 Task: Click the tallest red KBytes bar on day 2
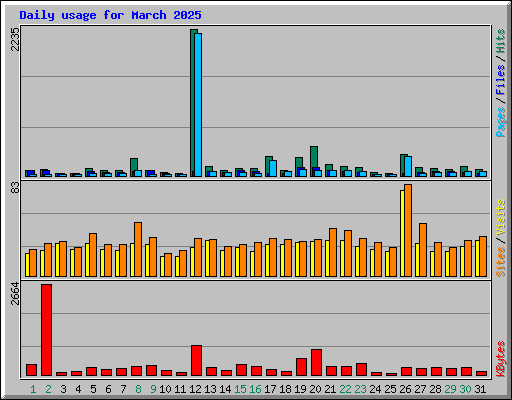click(x=46, y=330)
